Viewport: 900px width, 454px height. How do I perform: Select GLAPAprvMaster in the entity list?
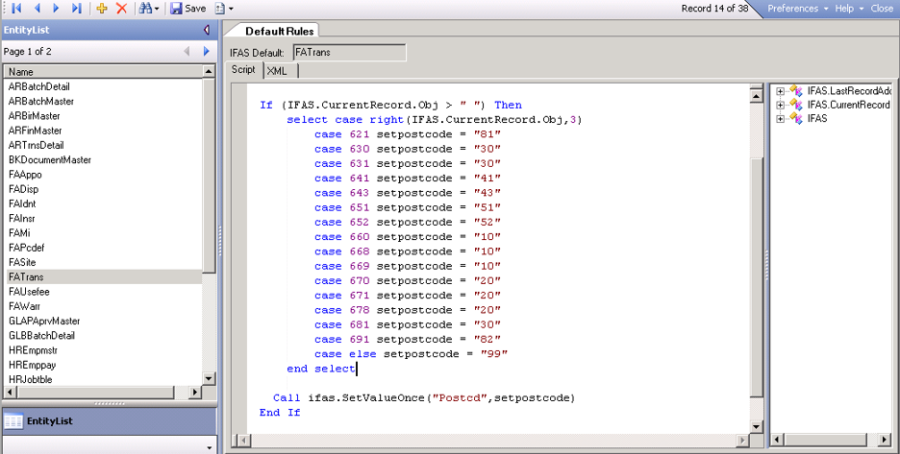(44, 321)
